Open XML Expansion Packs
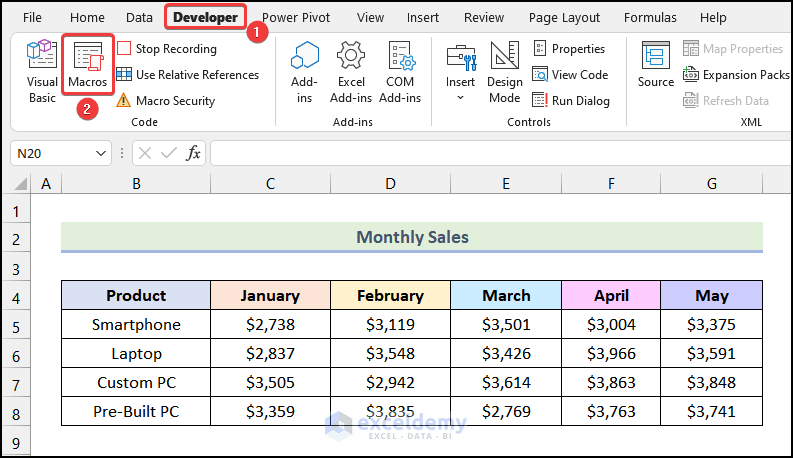The image size is (793, 458). [x=737, y=75]
